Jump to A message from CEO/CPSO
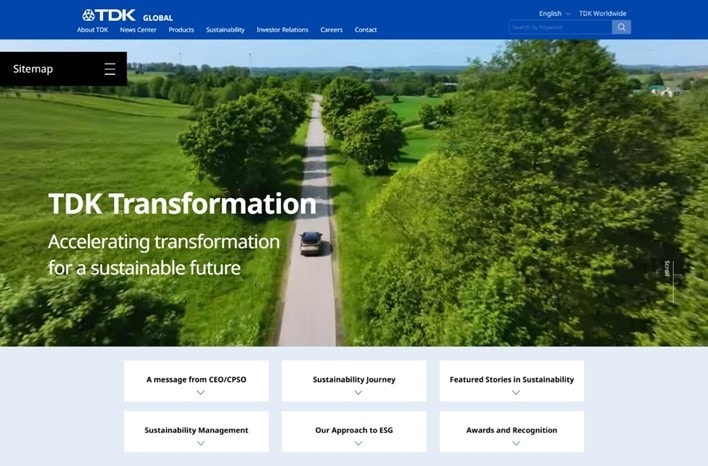Screen dimensions: 708x466 click(196, 381)
